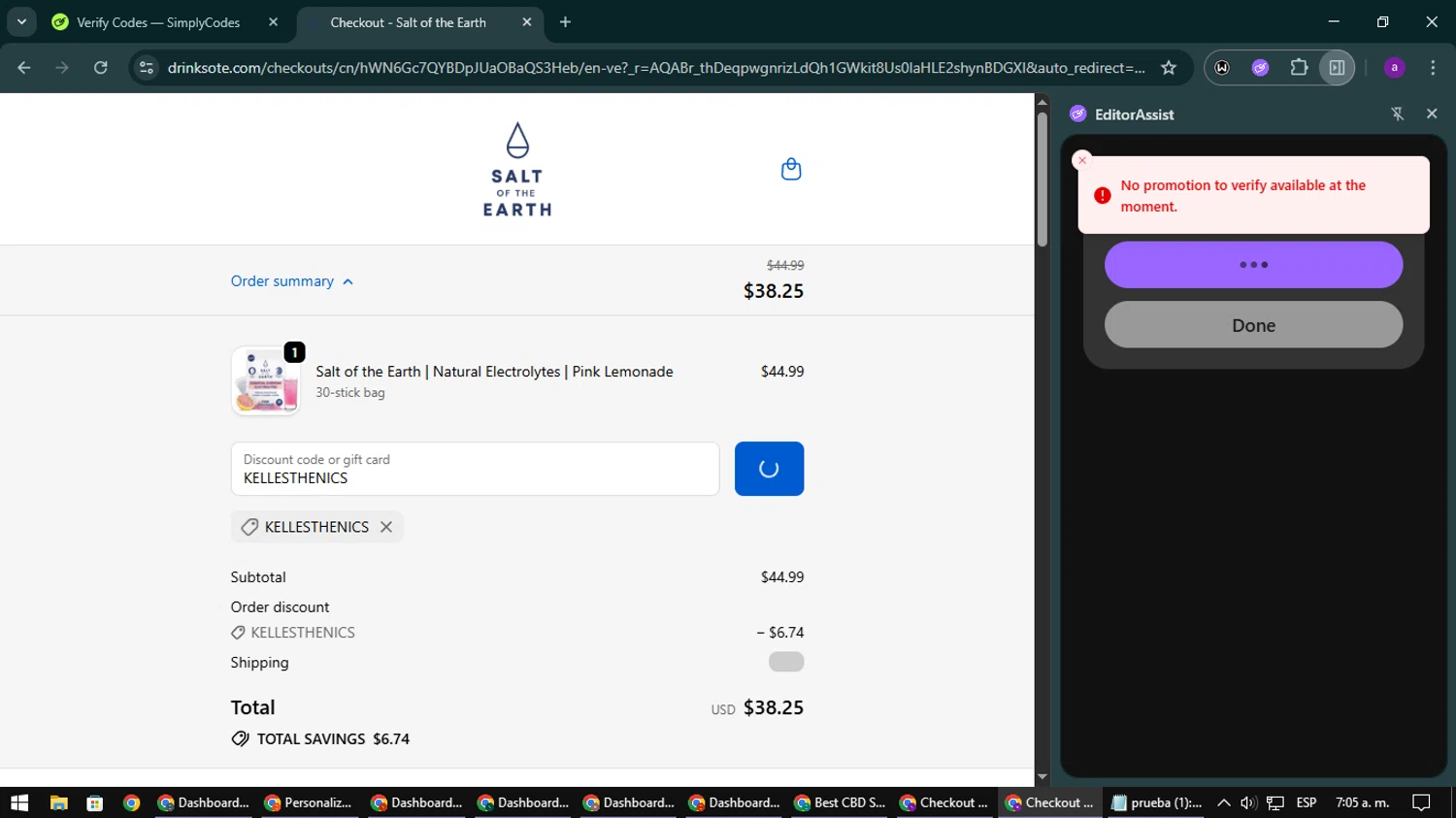Click the ESP language indicator
The width and height of the screenshot is (1456, 818).
[1307, 802]
